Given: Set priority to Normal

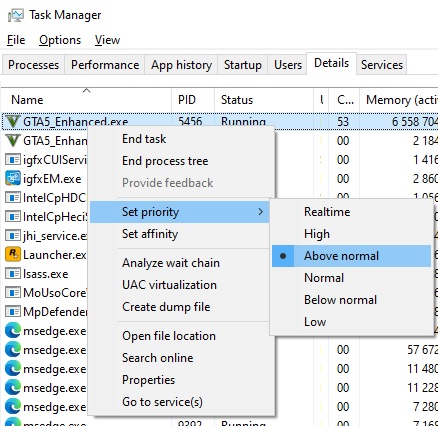Looking at the screenshot, I should click(x=351, y=278).
